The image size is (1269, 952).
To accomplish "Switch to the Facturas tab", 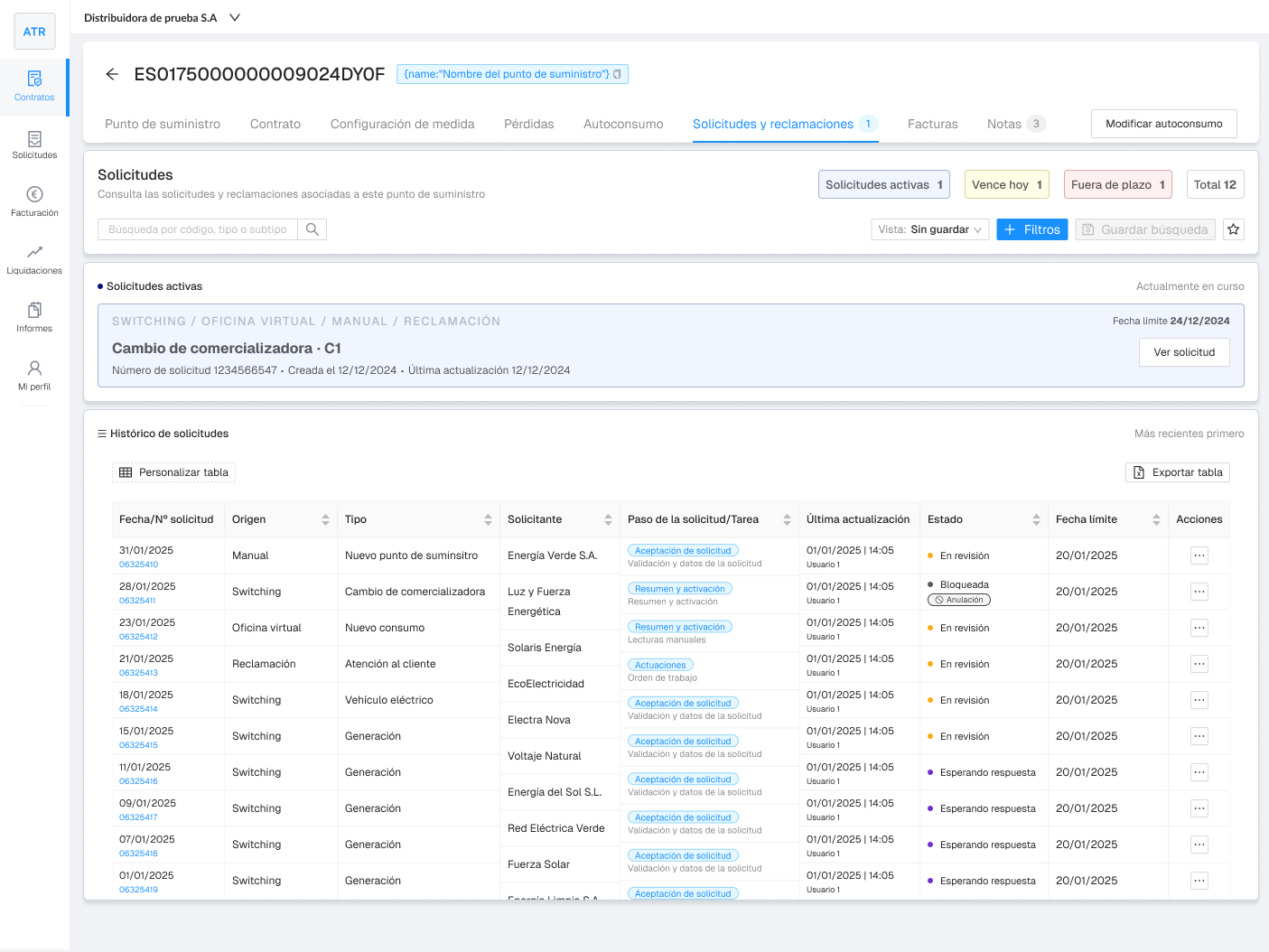I will tap(932, 124).
